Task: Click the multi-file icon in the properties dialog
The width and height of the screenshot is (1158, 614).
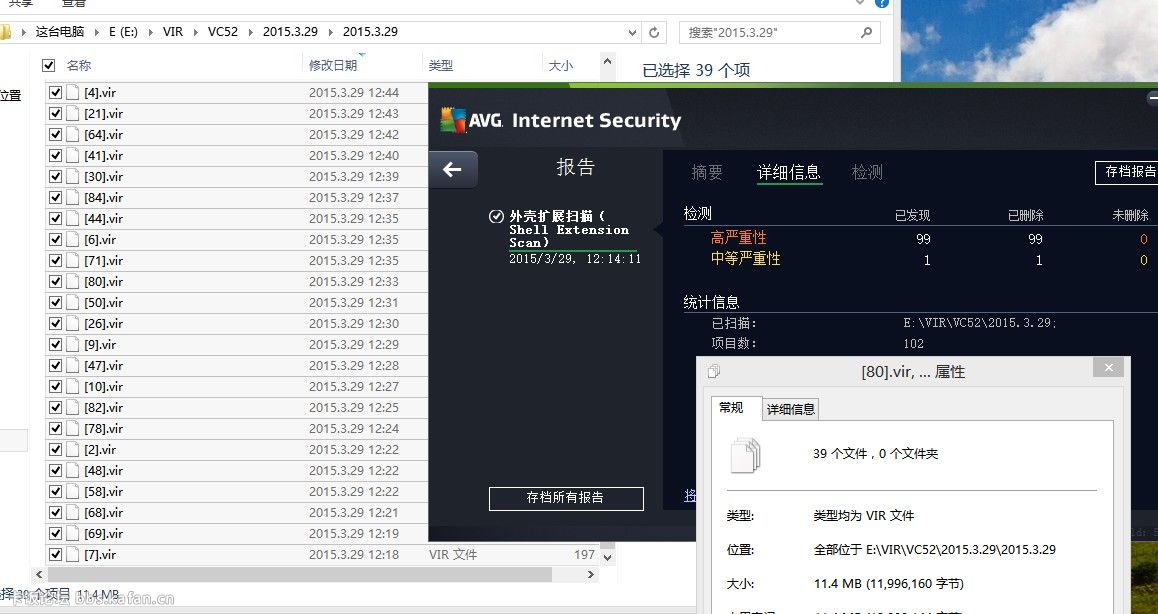Action: (745, 454)
